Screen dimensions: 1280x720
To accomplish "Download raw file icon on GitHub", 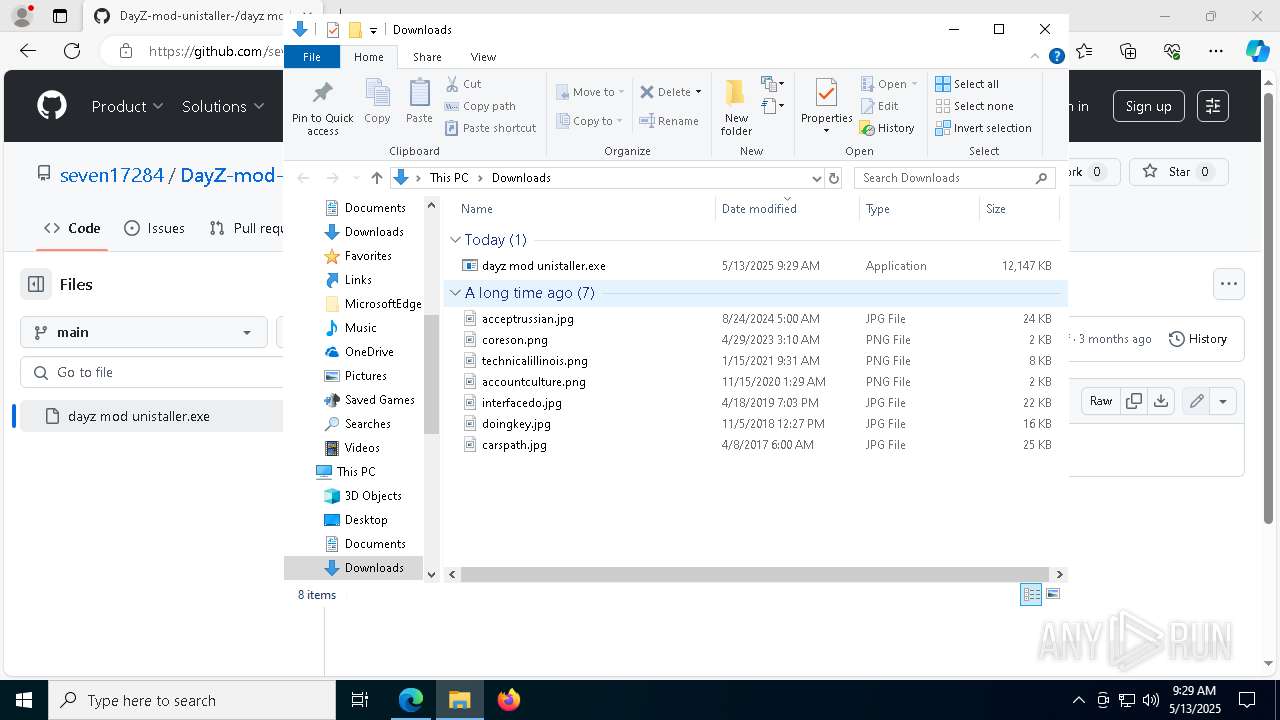I will (1161, 401).
